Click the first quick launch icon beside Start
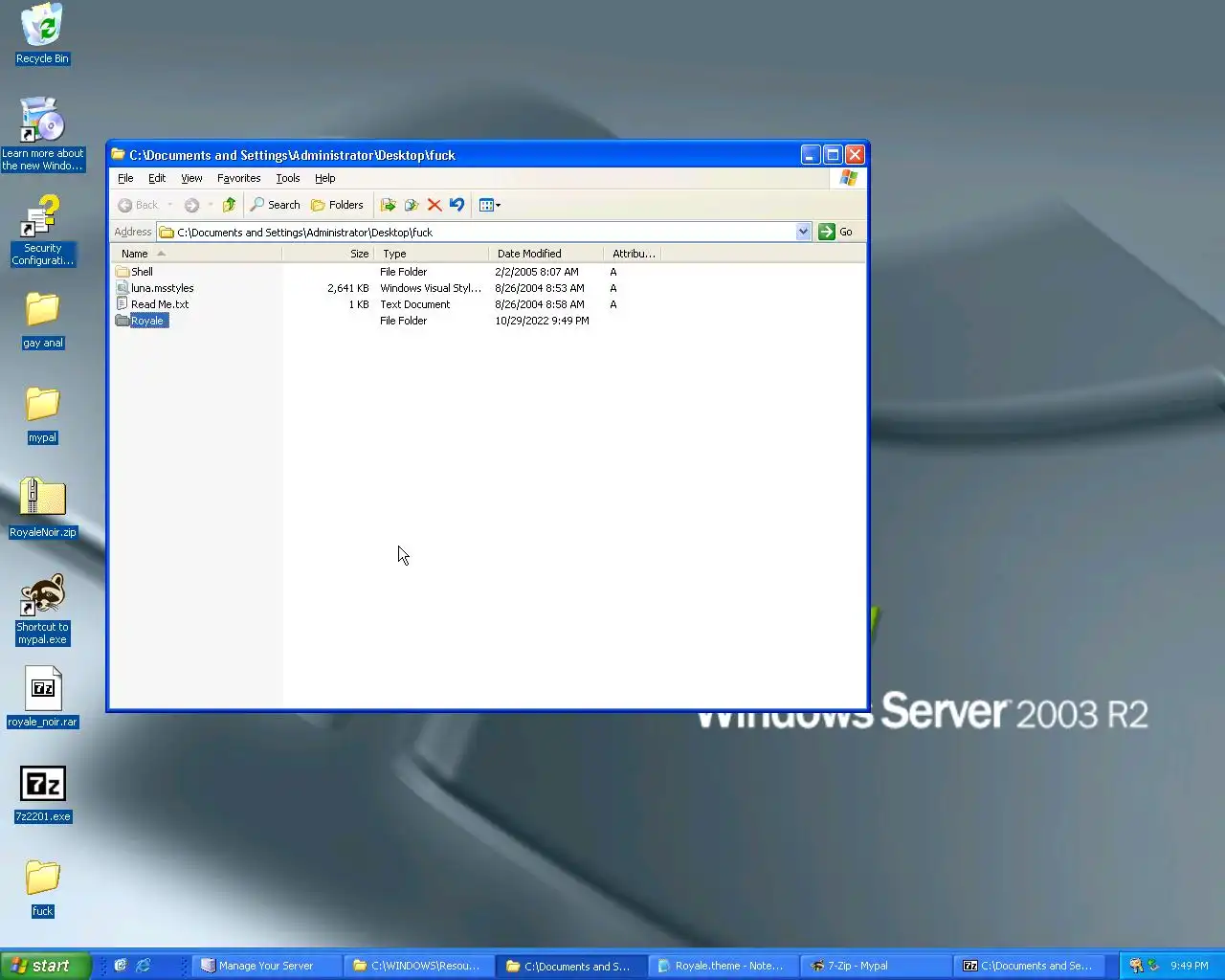The image size is (1225, 980). [x=120, y=966]
